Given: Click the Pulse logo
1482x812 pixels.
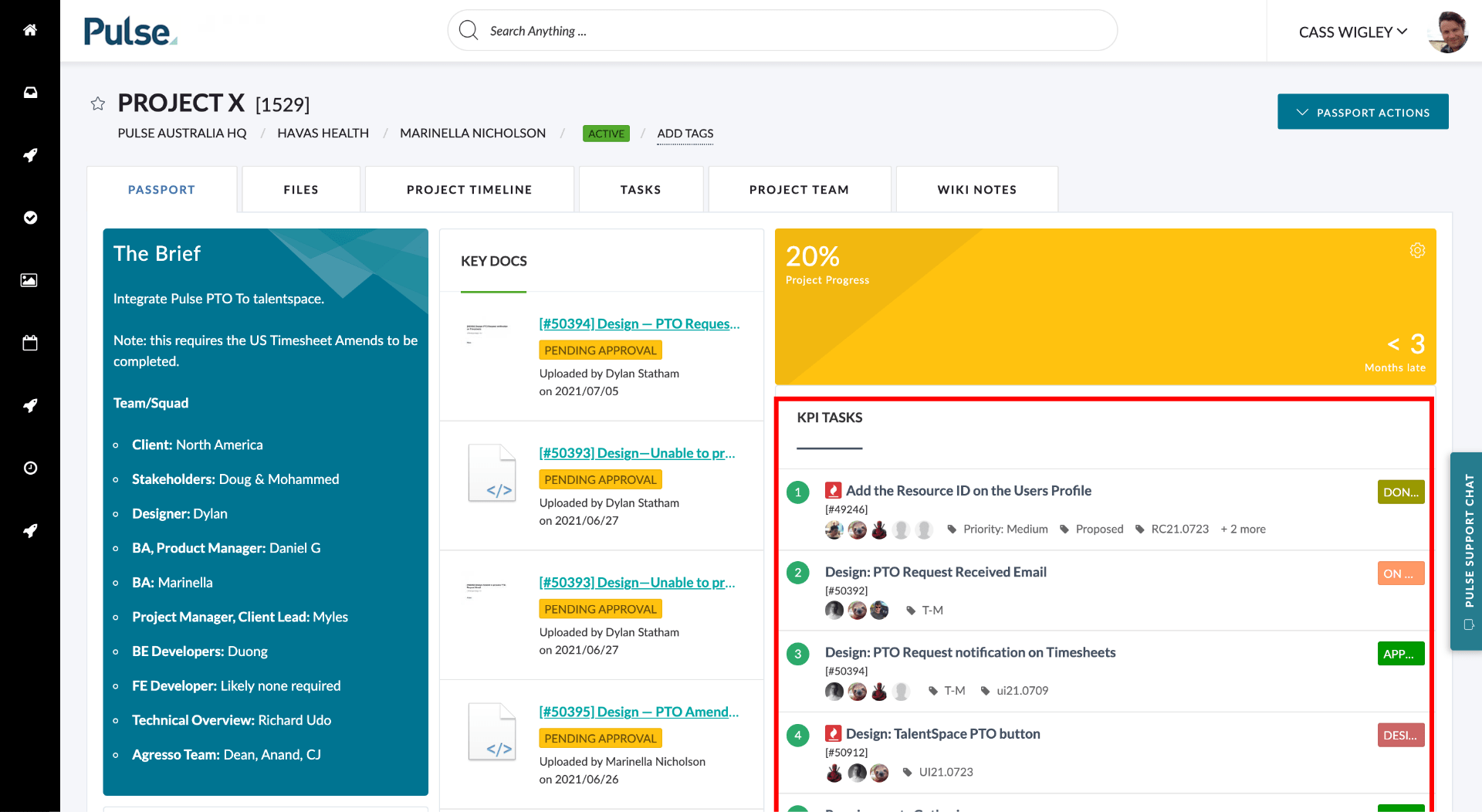Looking at the screenshot, I should (130, 31).
